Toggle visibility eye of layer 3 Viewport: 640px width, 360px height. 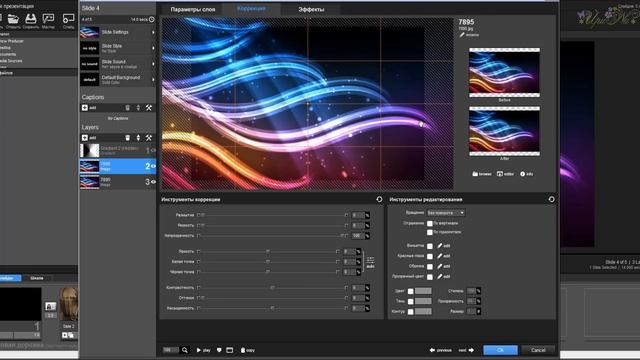tap(153, 182)
